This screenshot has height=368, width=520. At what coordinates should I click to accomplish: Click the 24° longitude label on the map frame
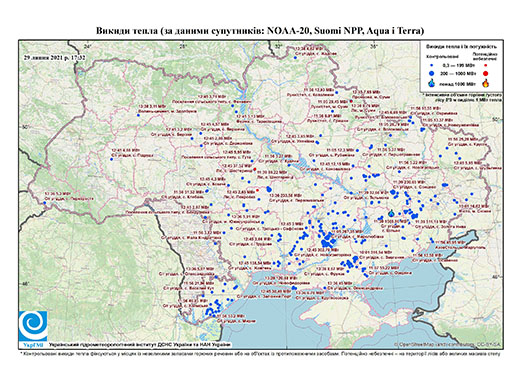point(87,46)
